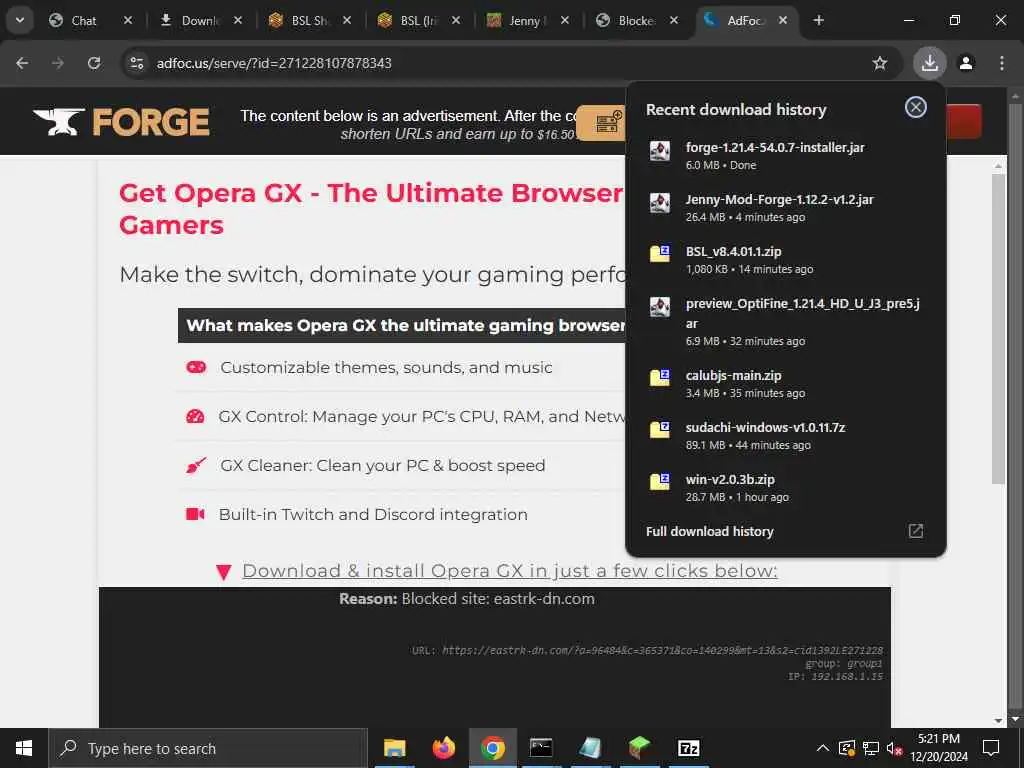
Task: Open Chrome three-dot menu
Action: [x=1002, y=63]
